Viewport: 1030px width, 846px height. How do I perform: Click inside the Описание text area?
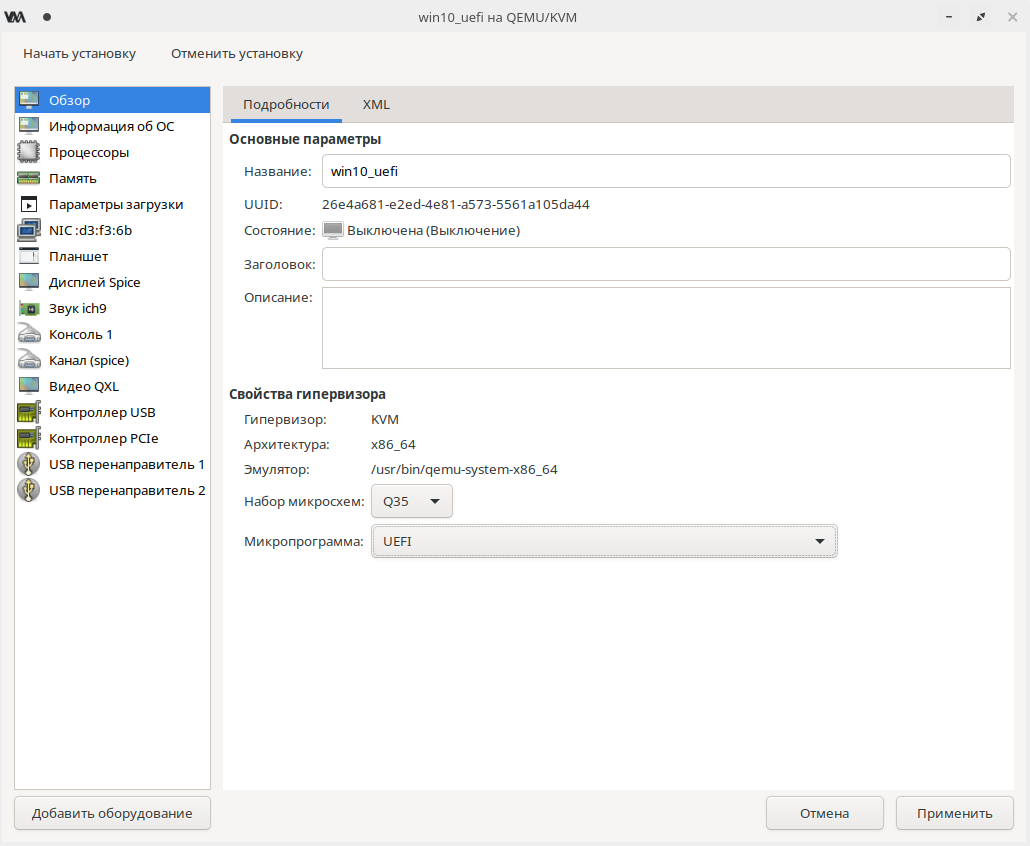click(666, 328)
